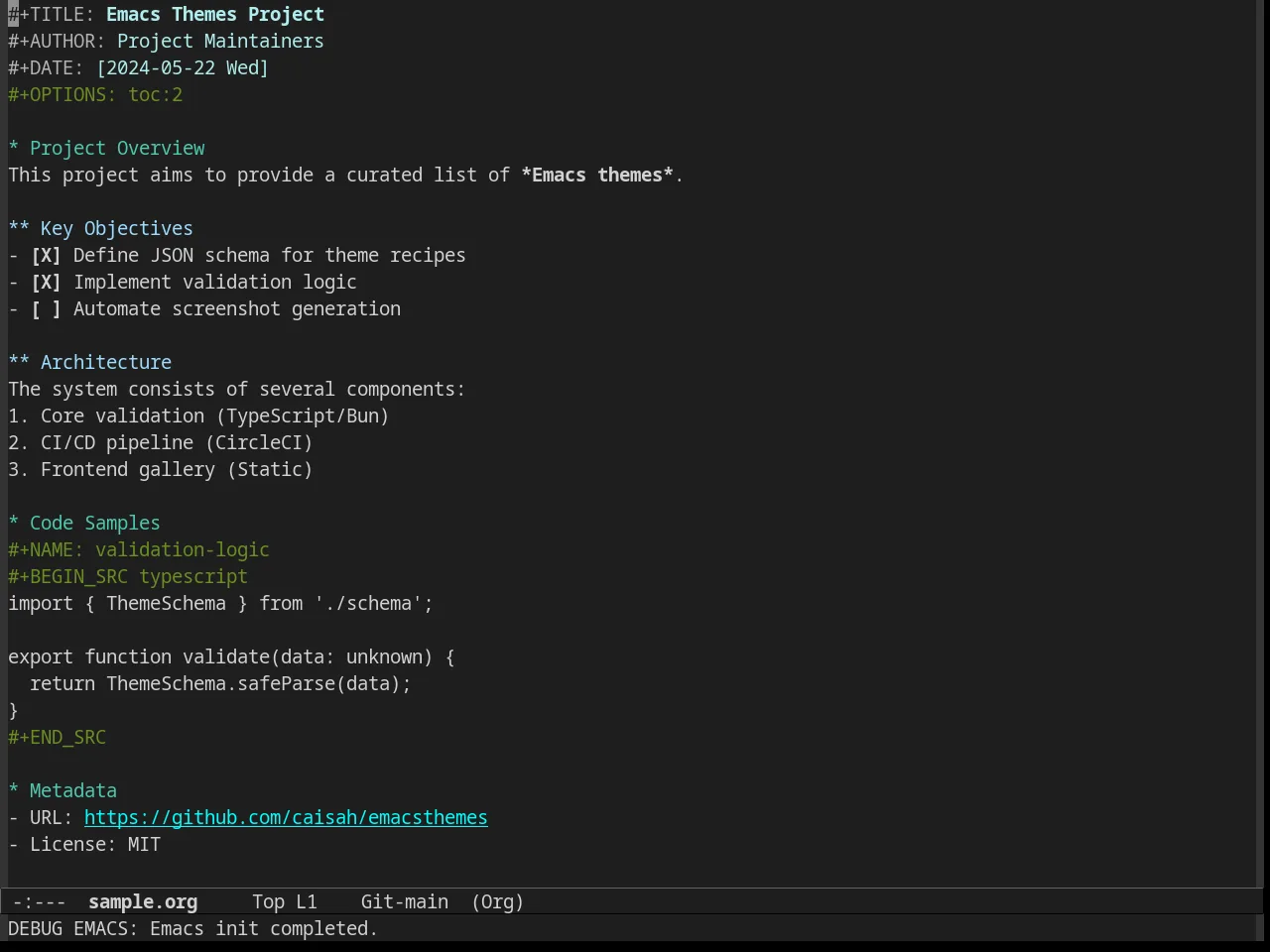Collapse the Code Samples heading star
This screenshot has height=952, width=1270.
coord(14,523)
